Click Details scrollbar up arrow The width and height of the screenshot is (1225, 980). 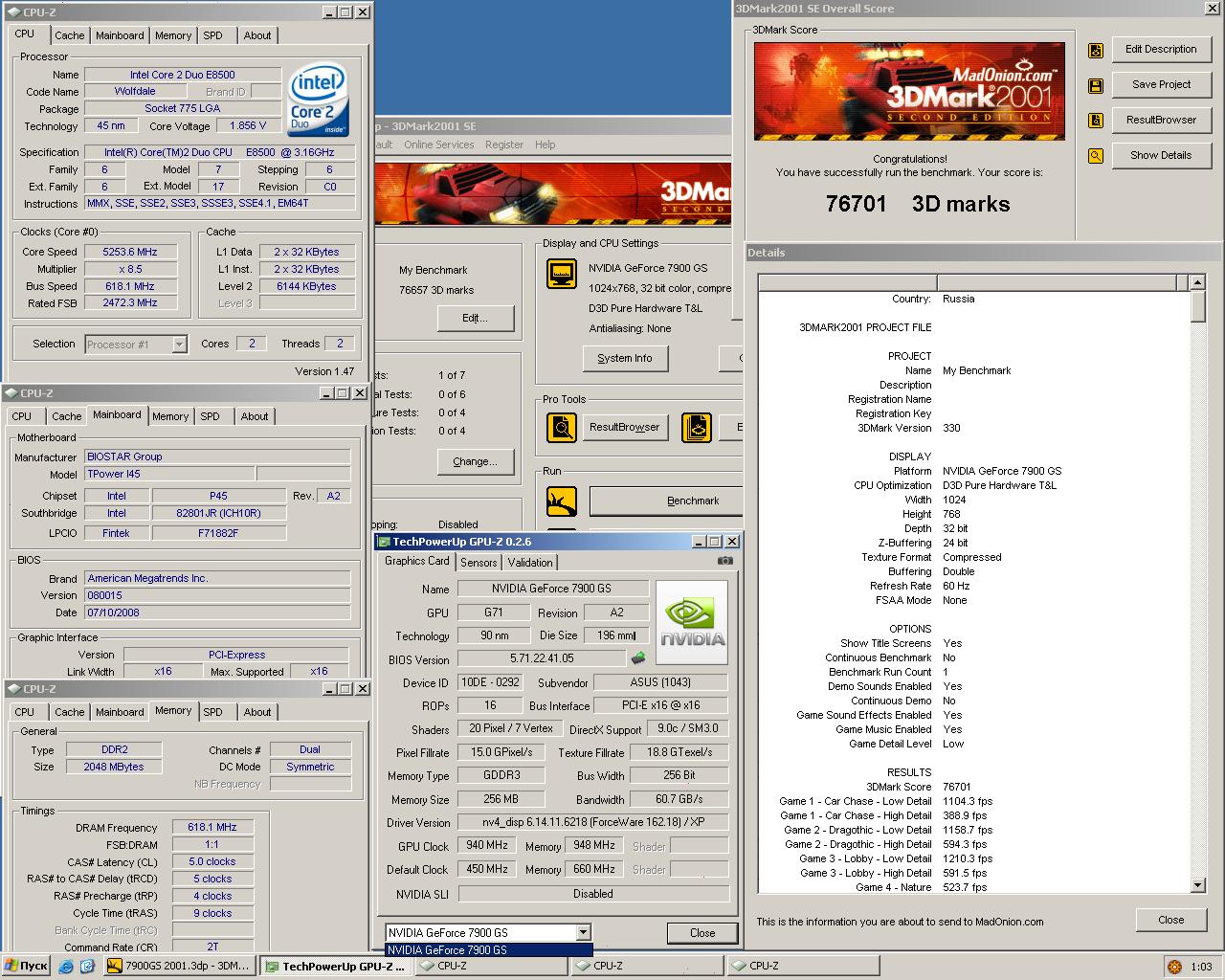click(1197, 282)
